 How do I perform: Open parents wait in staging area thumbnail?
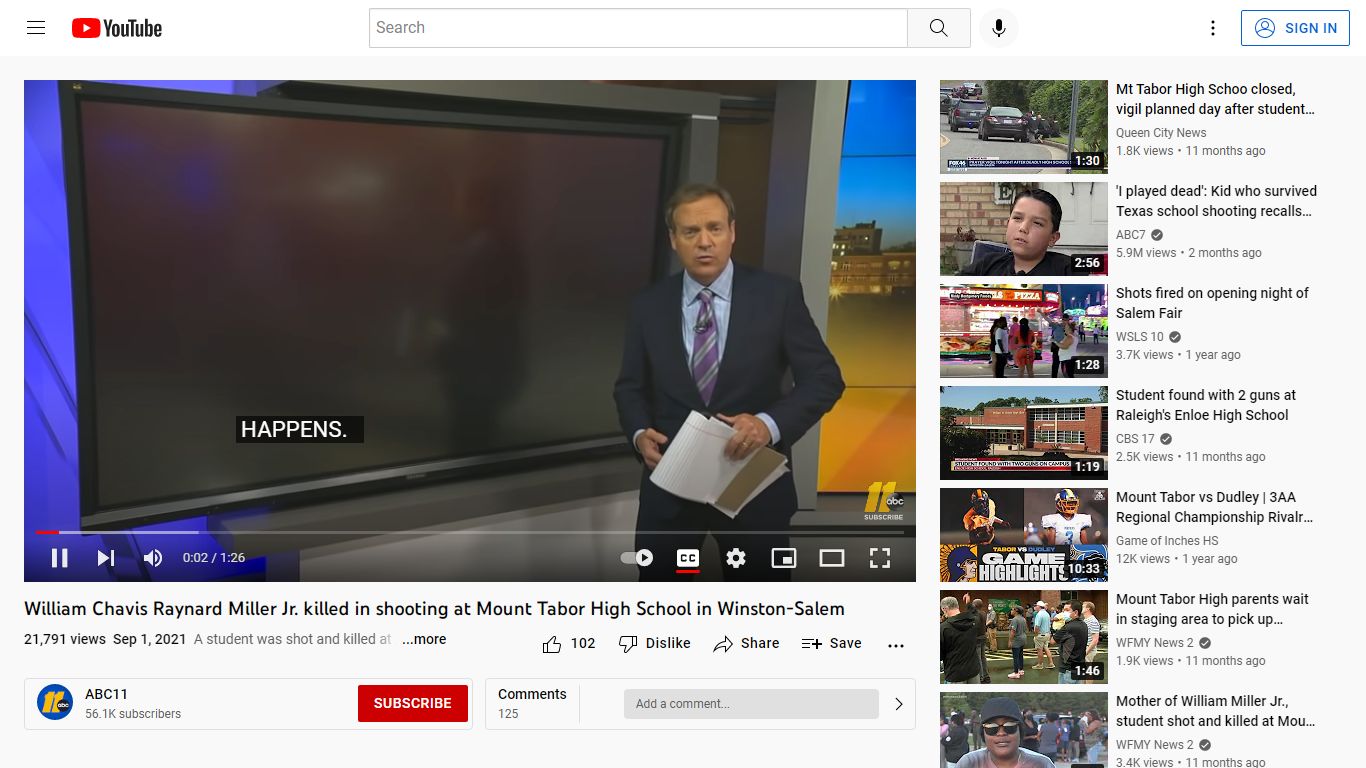(x=1024, y=637)
